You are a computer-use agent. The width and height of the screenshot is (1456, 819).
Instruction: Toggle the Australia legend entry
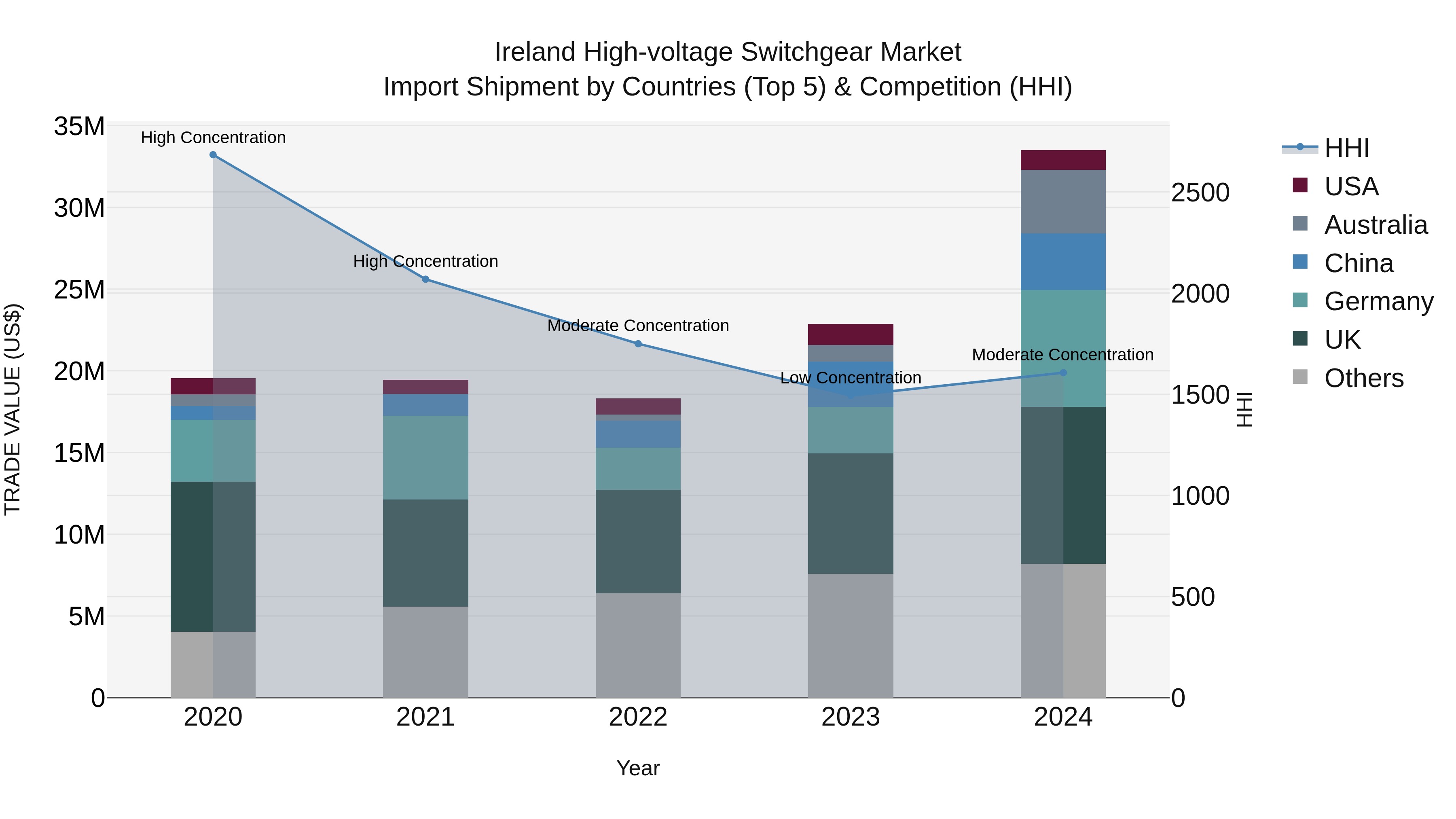(x=1360, y=225)
